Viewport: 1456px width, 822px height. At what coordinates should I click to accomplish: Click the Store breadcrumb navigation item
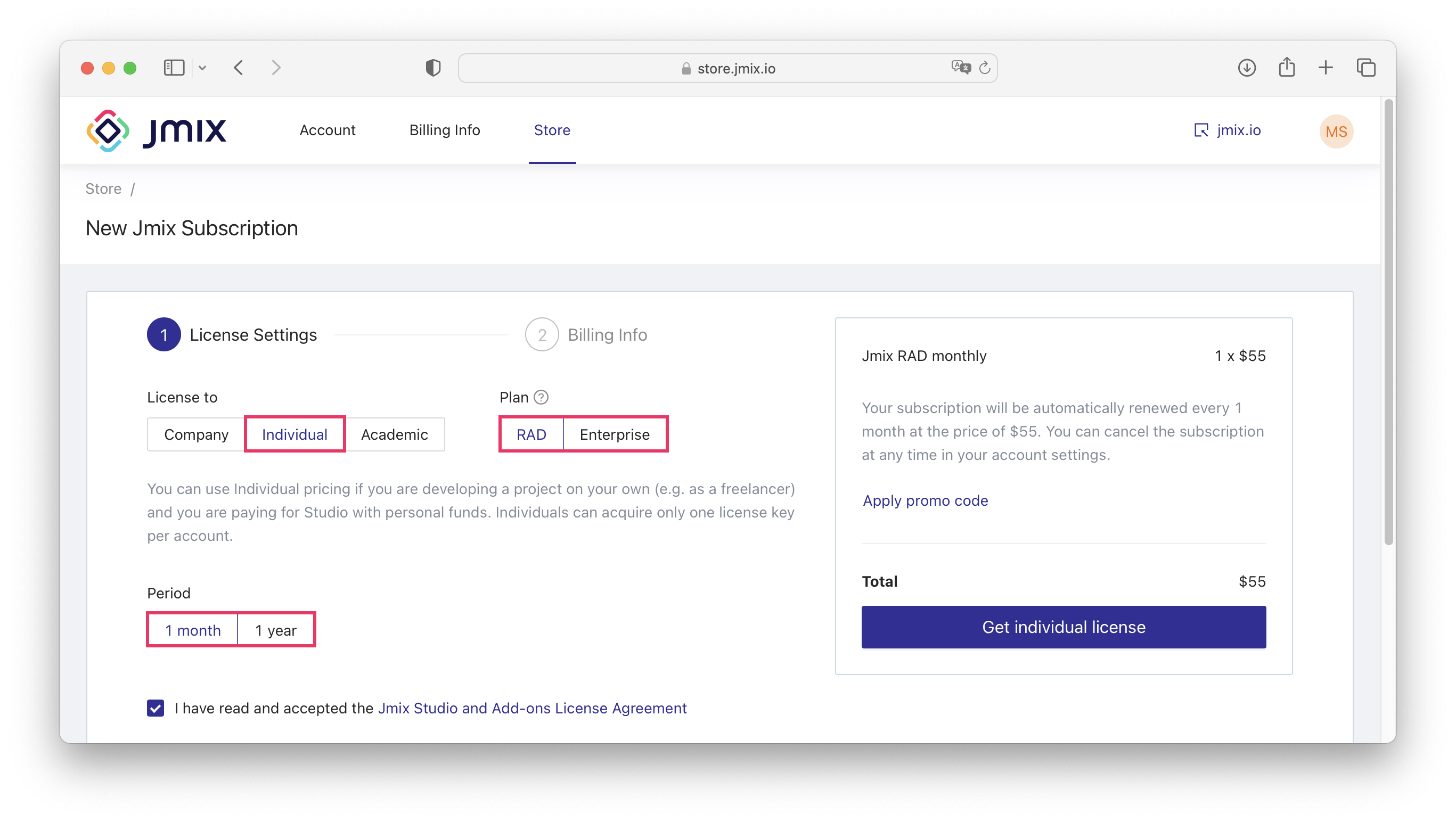[103, 189]
